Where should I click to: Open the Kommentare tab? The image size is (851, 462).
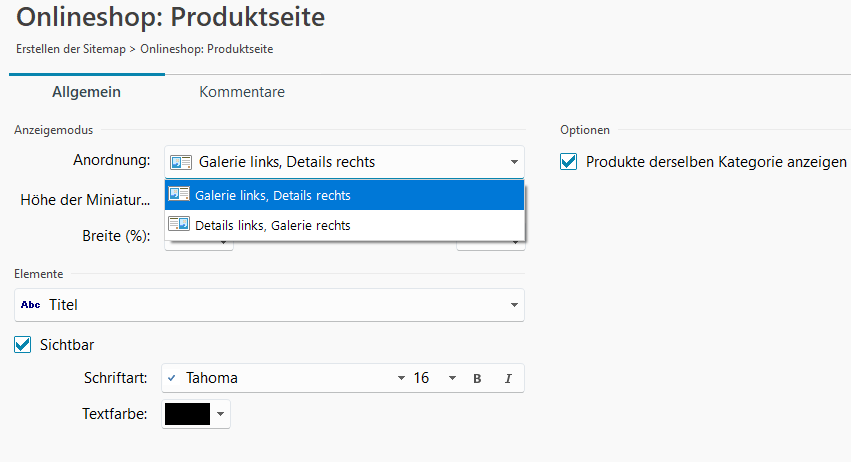pos(242,92)
